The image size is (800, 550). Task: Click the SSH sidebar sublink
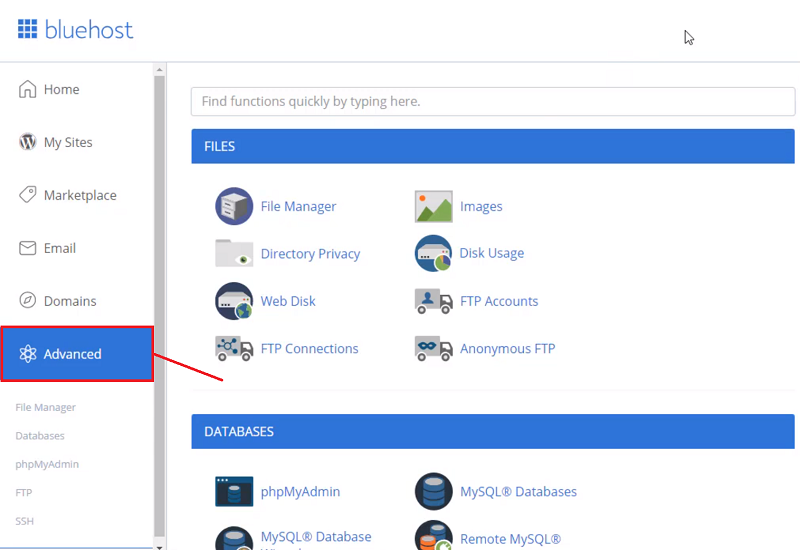24,521
